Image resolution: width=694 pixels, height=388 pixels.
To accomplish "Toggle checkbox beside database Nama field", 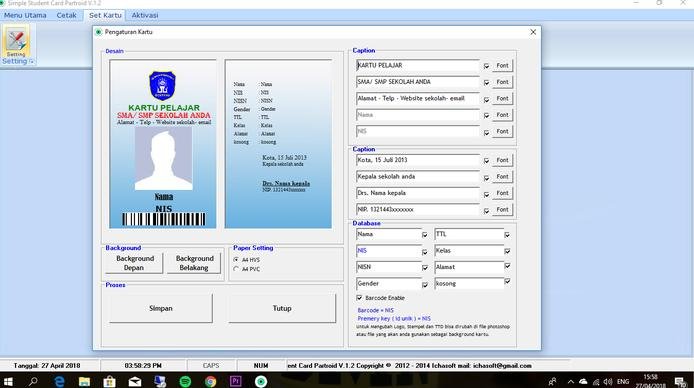I will [424, 235].
